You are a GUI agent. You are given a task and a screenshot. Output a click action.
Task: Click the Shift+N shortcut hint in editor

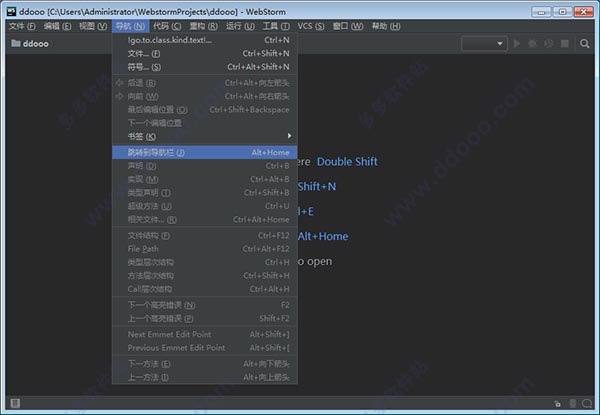pos(317,187)
